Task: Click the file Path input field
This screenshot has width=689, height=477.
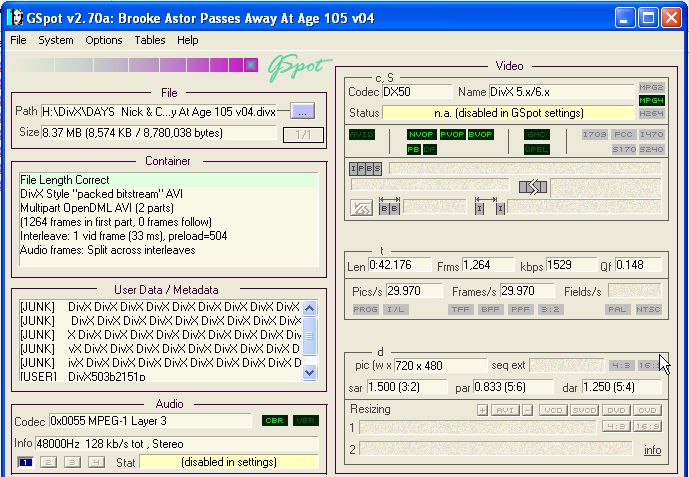Action: [x=159, y=112]
